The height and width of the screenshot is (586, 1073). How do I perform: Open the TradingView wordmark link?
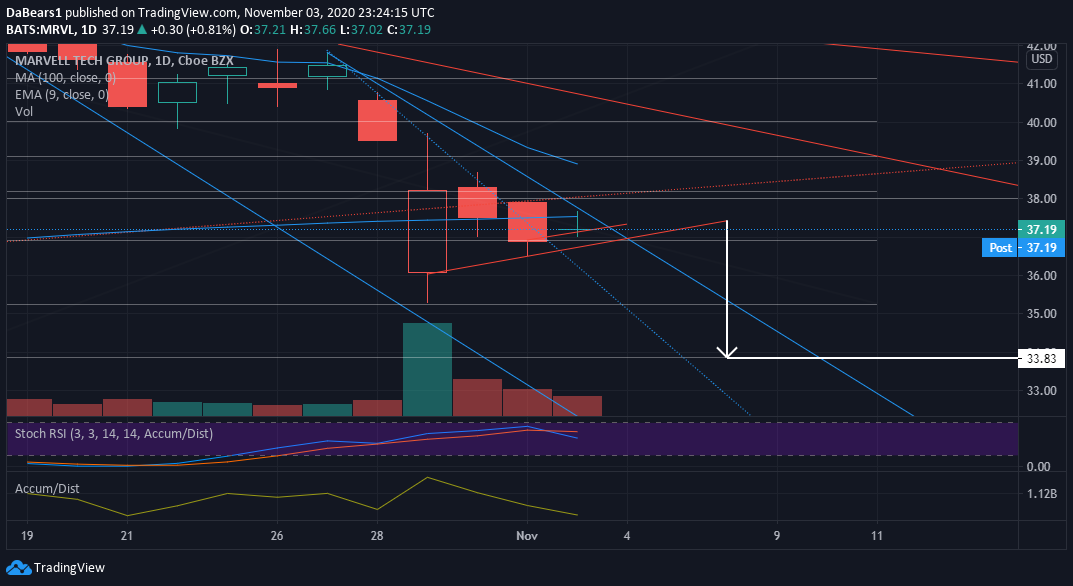70,568
